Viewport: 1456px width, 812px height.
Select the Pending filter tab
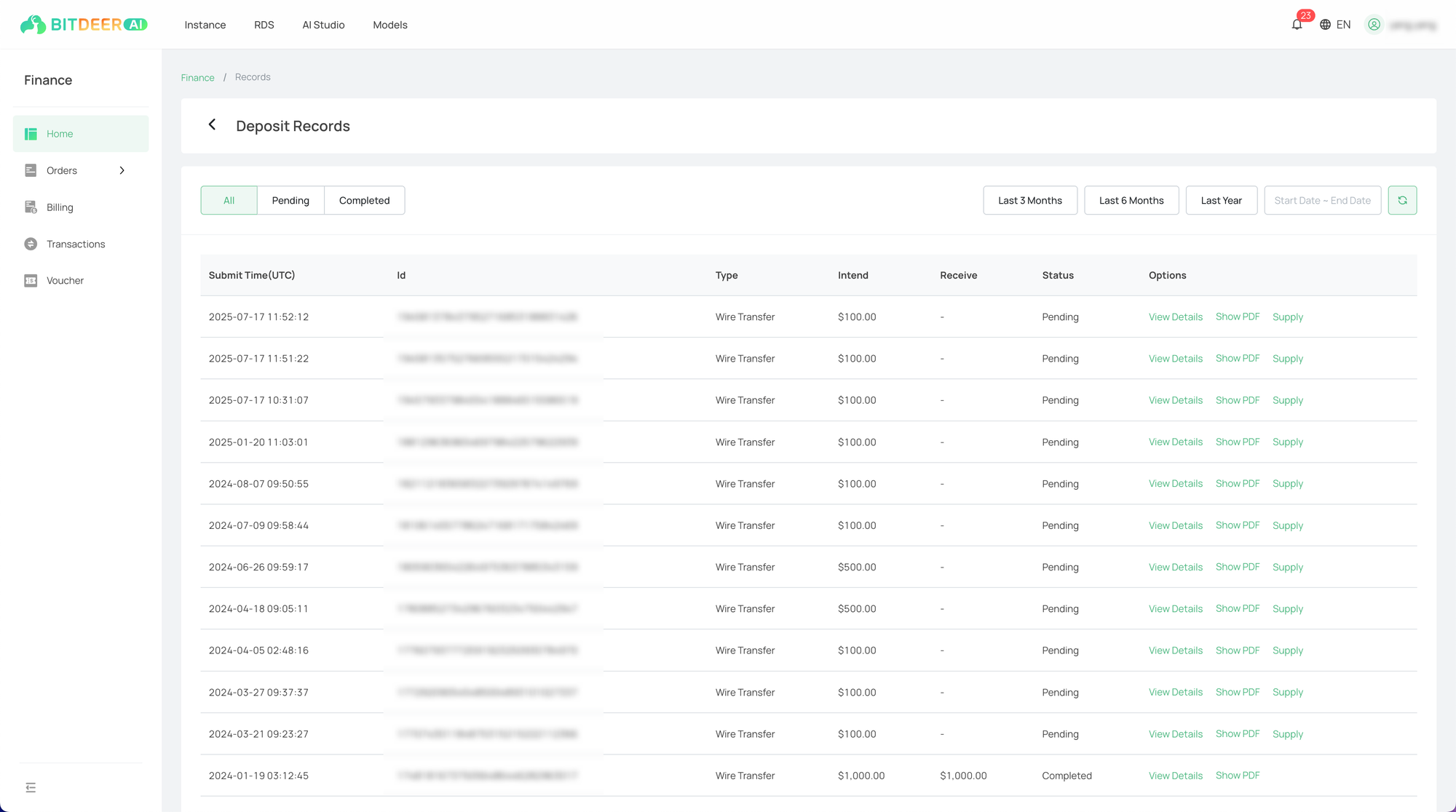pyautogui.click(x=290, y=200)
